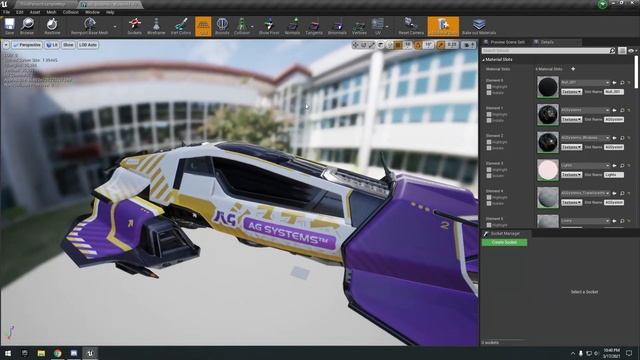Open Windows Start menu
This screenshot has height=360, width=640.
pos(7,353)
